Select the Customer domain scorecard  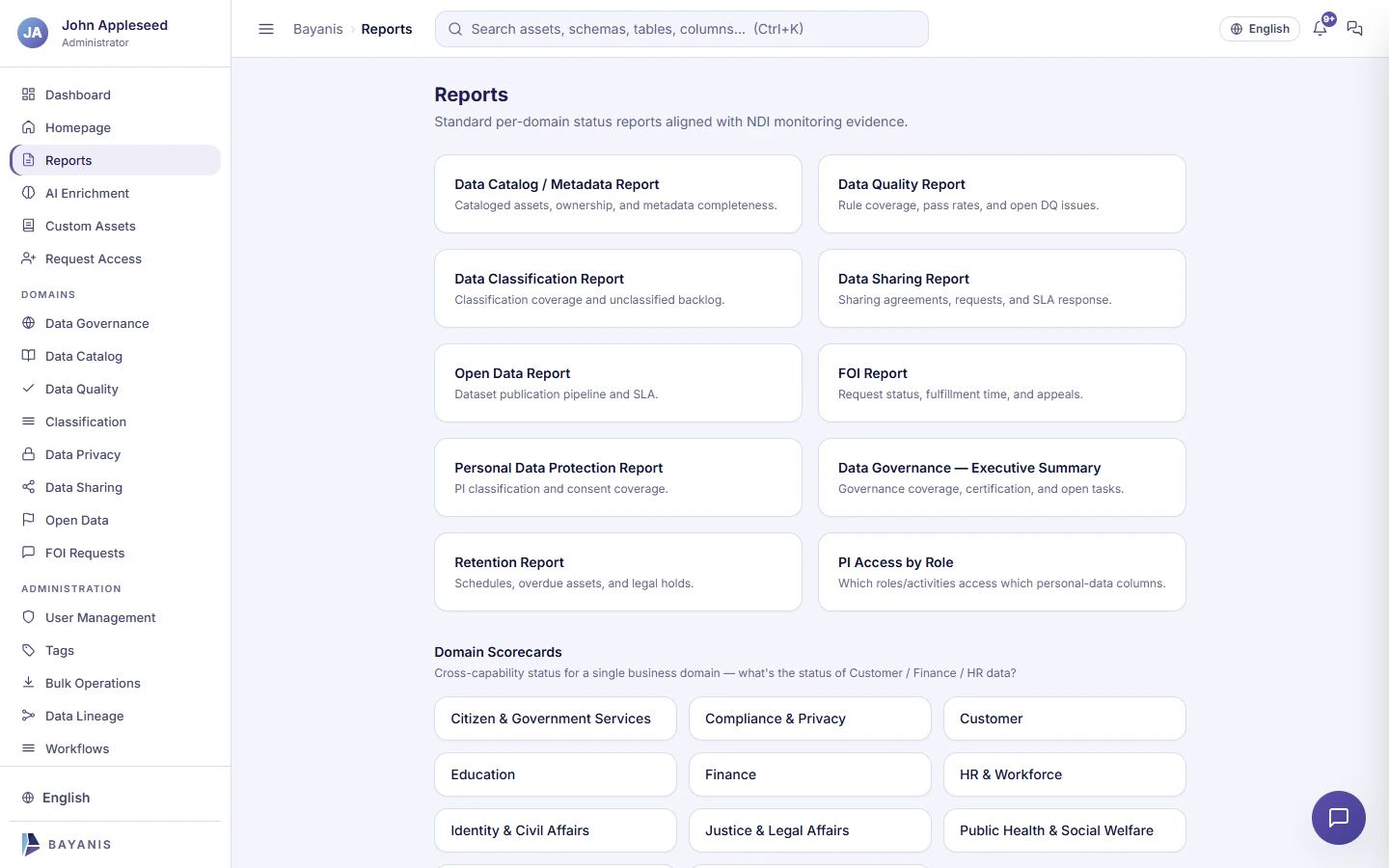[x=1065, y=719]
